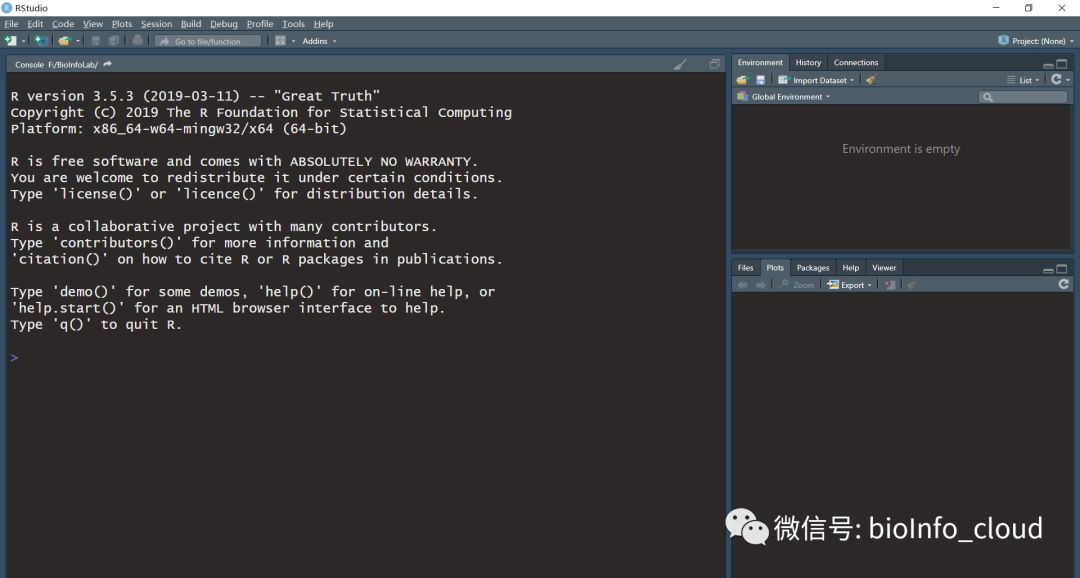This screenshot has width=1080, height=578.
Task: Open the Session menu
Action: [x=156, y=23]
